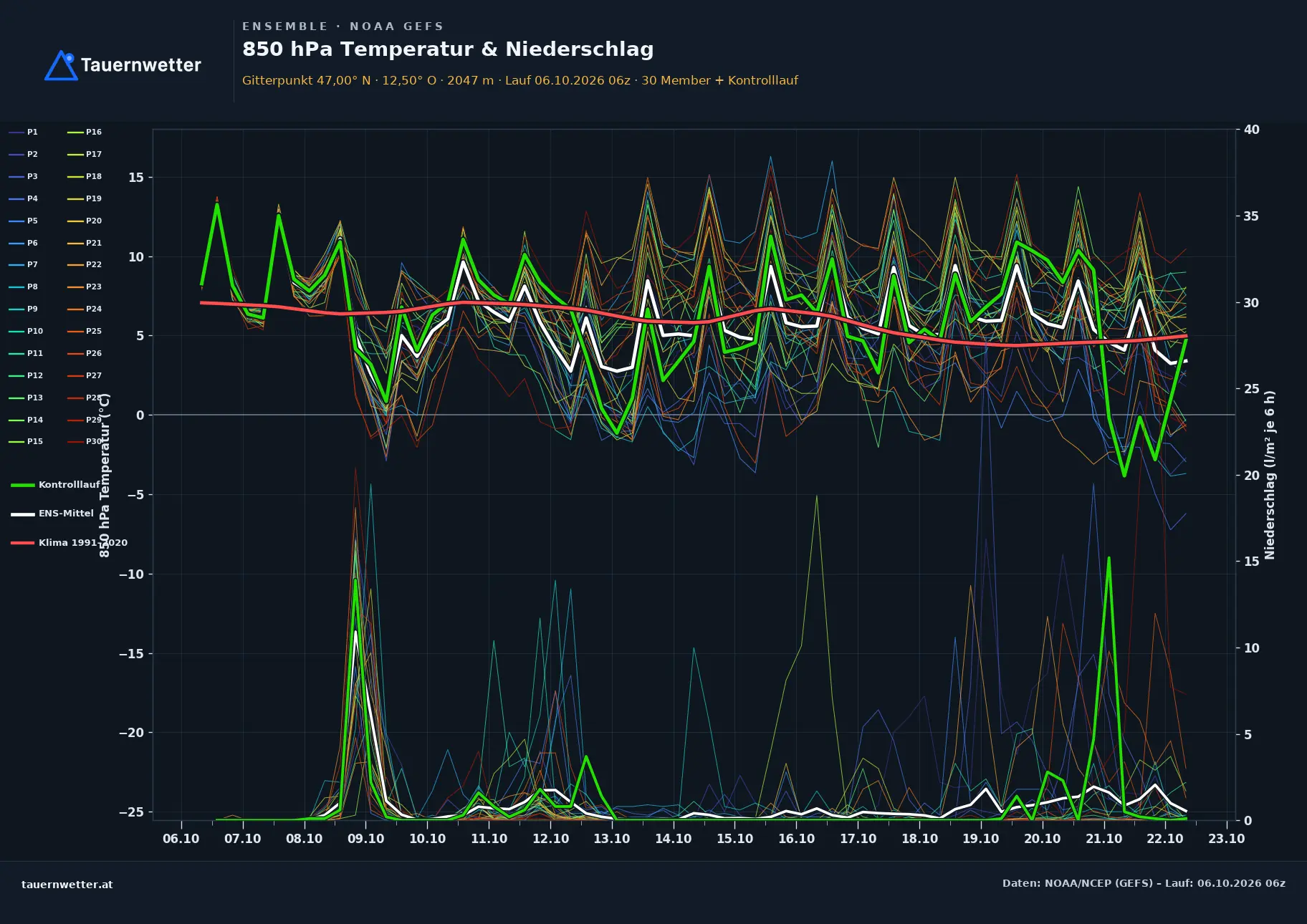Click the 08.10 date tick label
Viewport: 1307px width, 924px height.
[x=305, y=839]
